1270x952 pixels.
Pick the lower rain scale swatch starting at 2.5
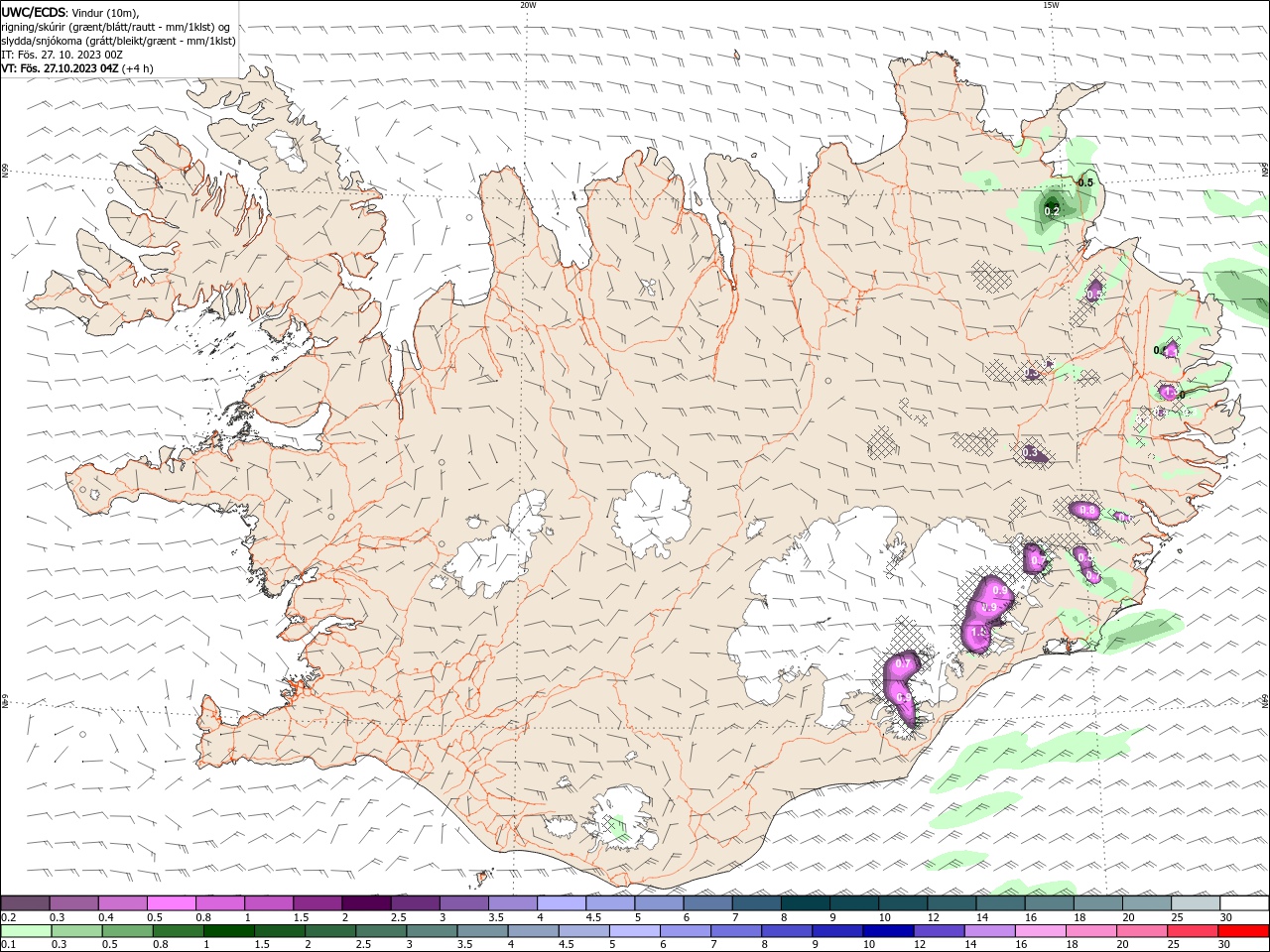380,931
